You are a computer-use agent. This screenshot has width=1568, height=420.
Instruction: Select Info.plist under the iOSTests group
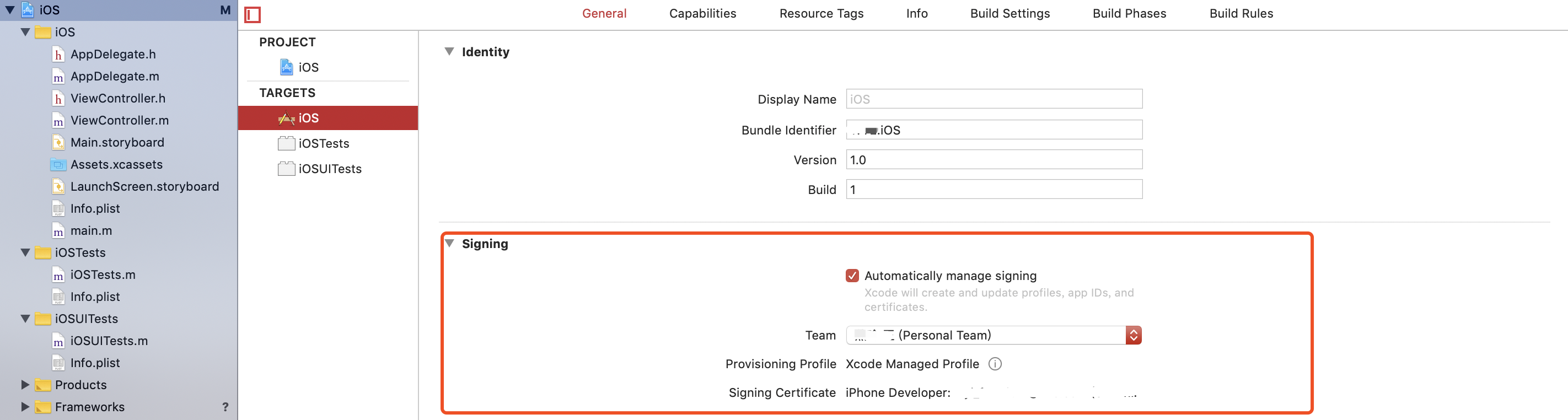click(x=95, y=297)
